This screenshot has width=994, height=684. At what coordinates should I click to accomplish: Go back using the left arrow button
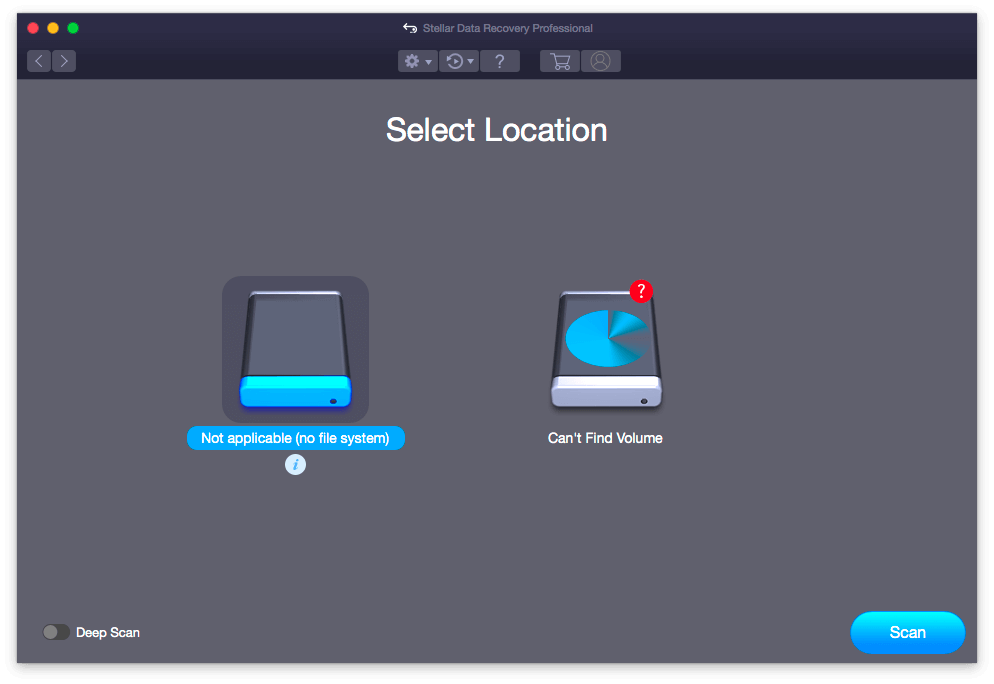pyautogui.click(x=39, y=61)
